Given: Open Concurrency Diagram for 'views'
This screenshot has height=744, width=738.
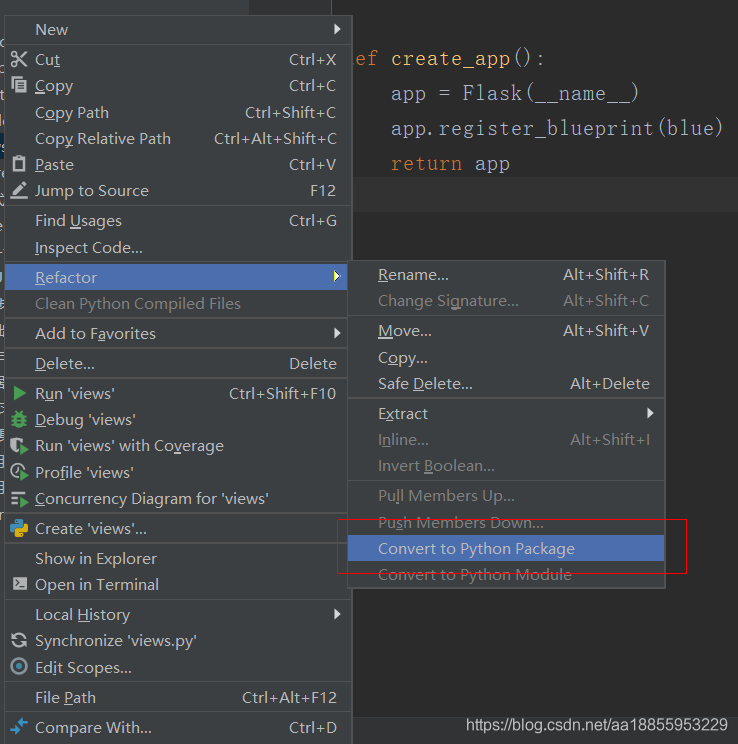Looking at the screenshot, I should coord(178,499).
